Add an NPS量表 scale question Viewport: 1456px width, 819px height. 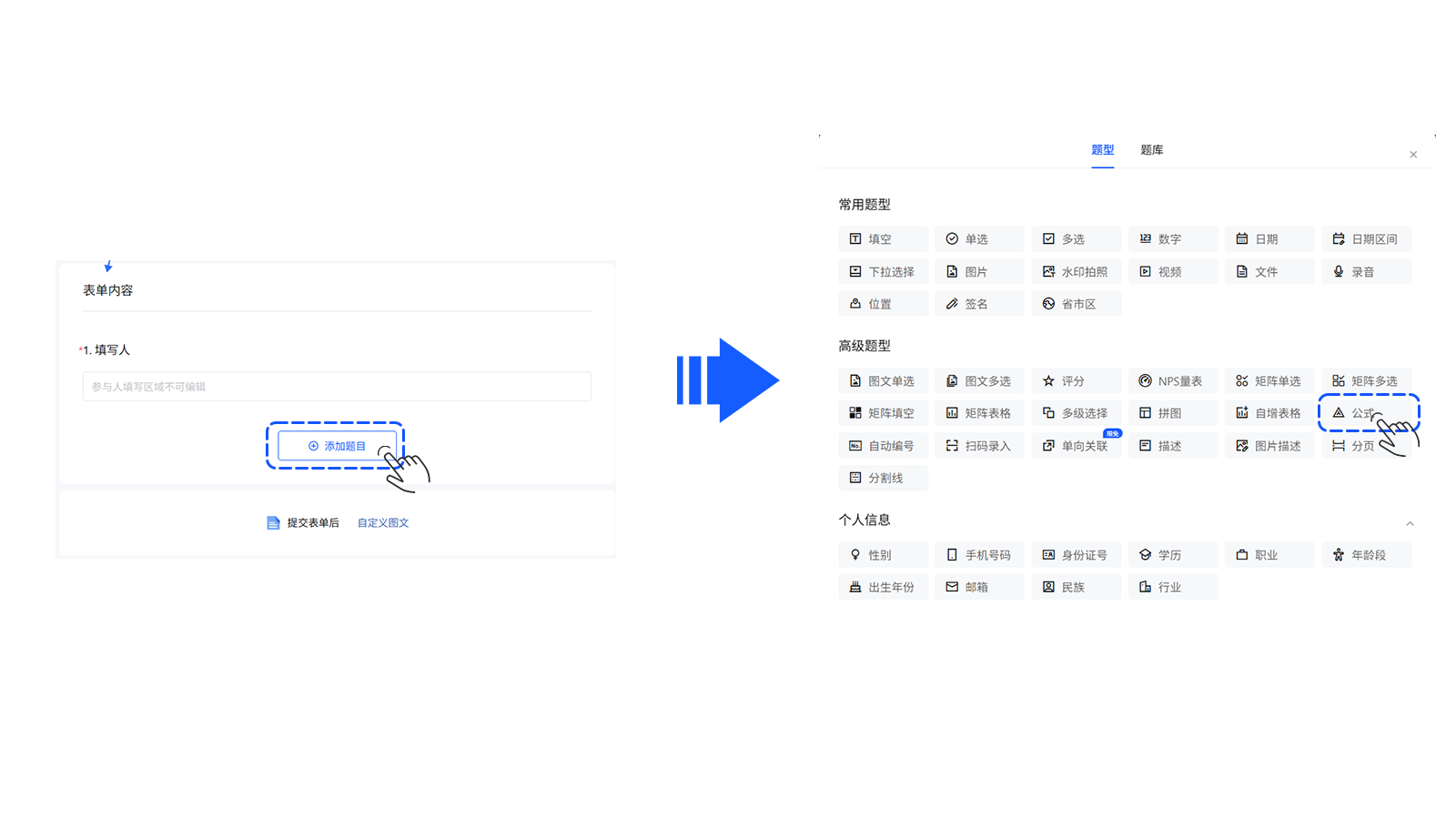pos(1173,380)
